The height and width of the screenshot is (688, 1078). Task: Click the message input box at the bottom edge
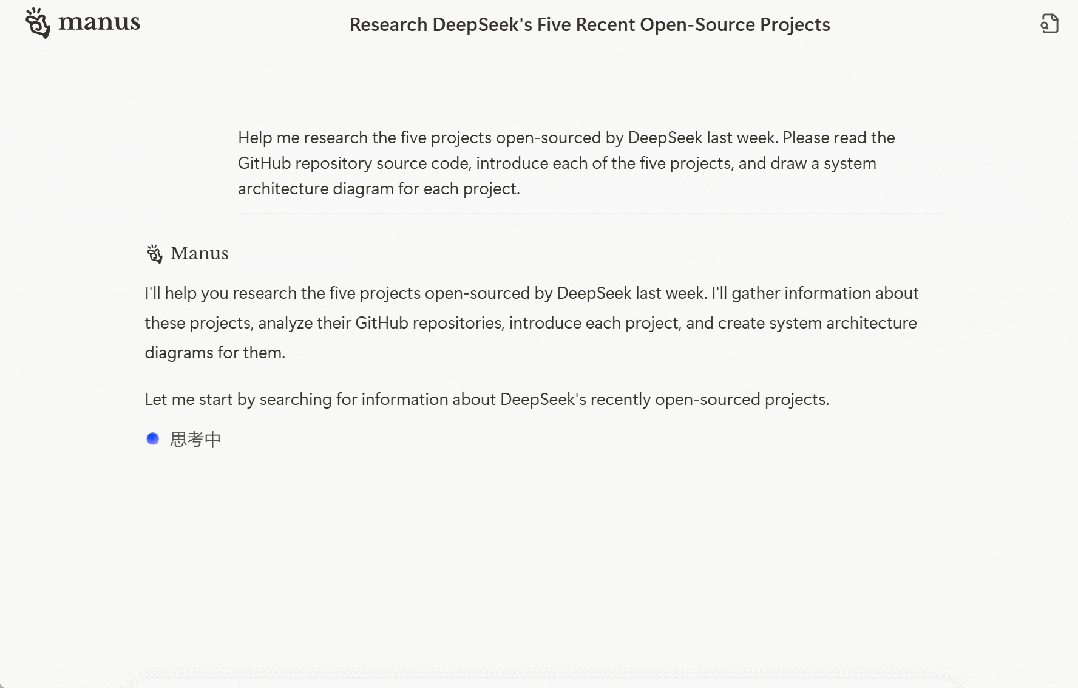point(540,679)
